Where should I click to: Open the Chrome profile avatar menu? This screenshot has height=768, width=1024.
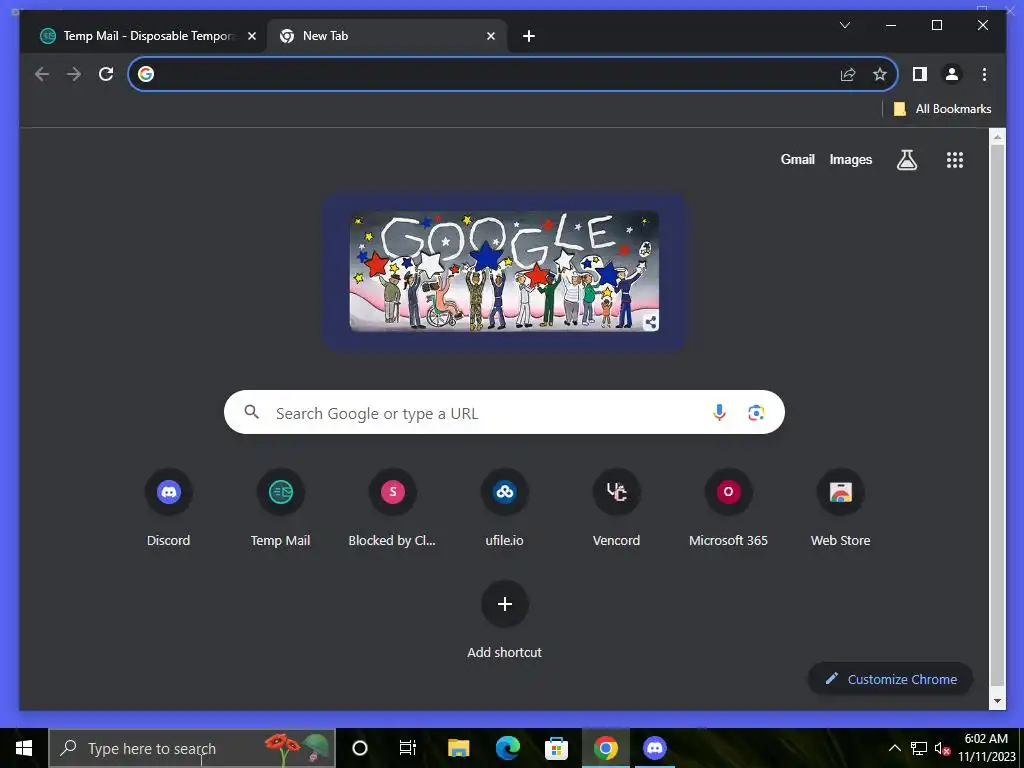pyautogui.click(x=952, y=74)
